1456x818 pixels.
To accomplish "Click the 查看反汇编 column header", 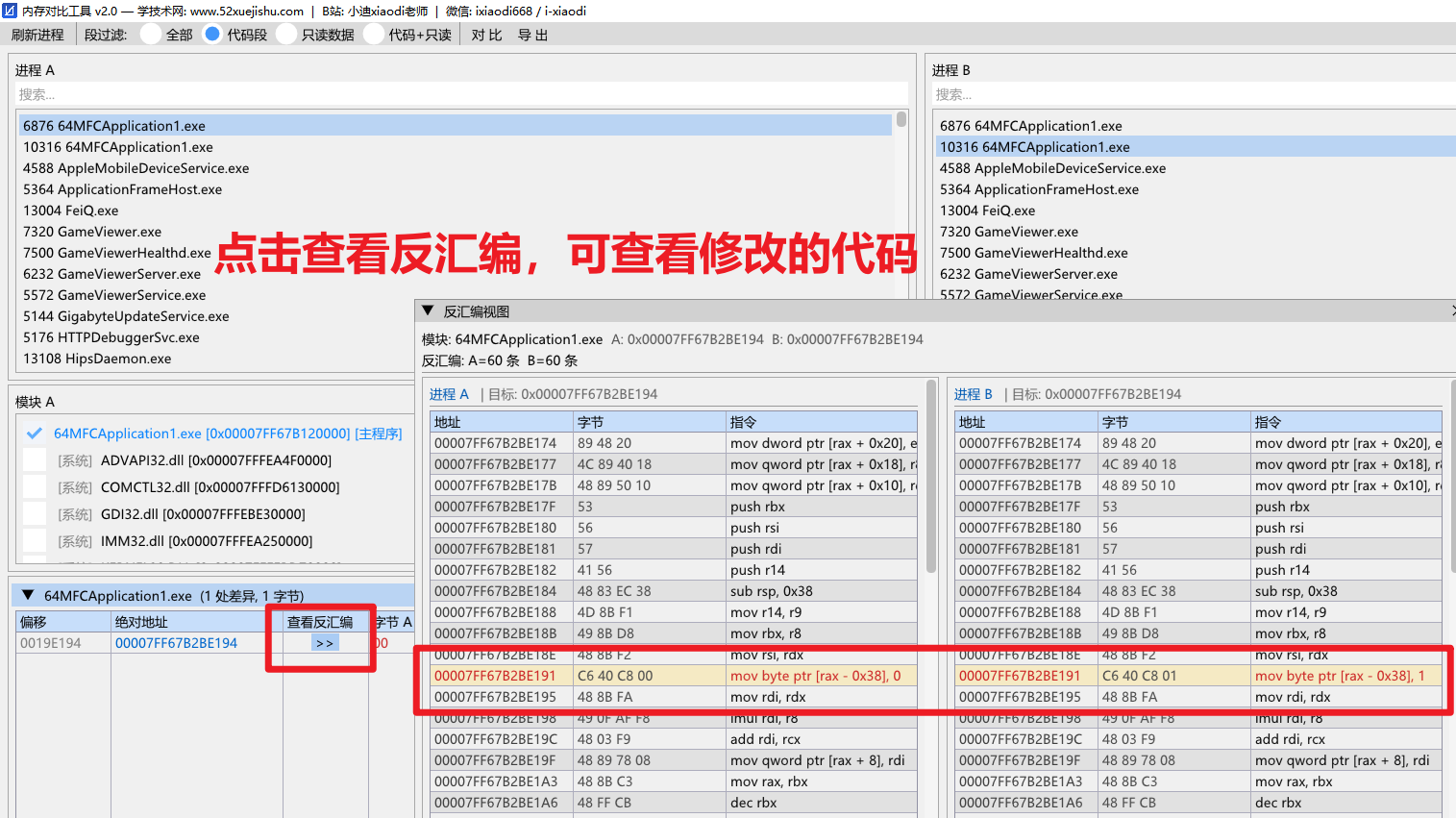I will point(326,622).
